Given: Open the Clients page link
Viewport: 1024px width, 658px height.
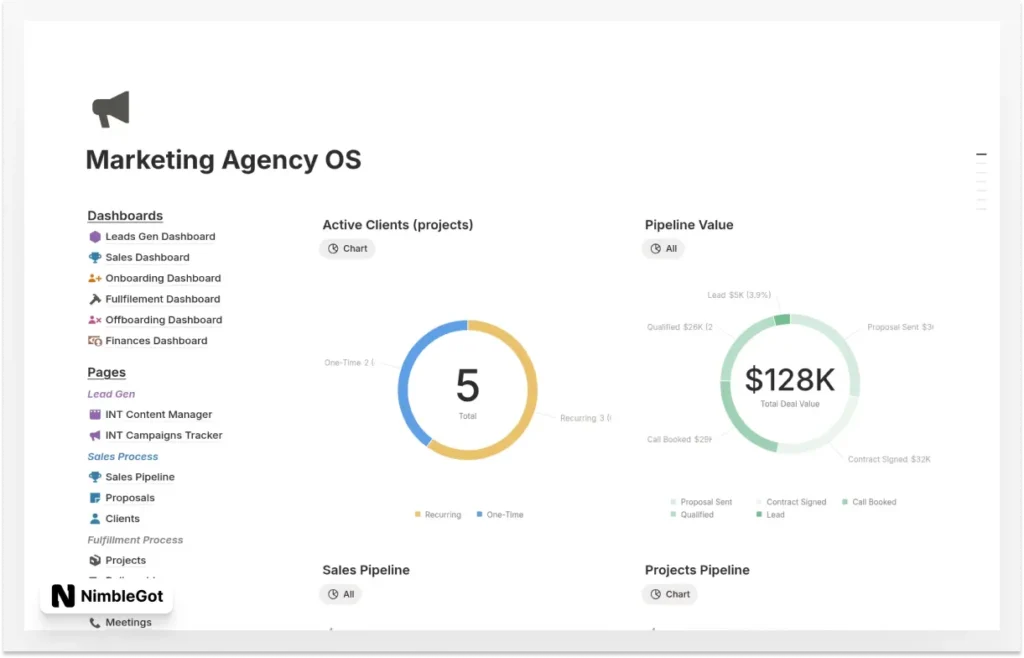Looking at the screenshot, I should 122,519.
